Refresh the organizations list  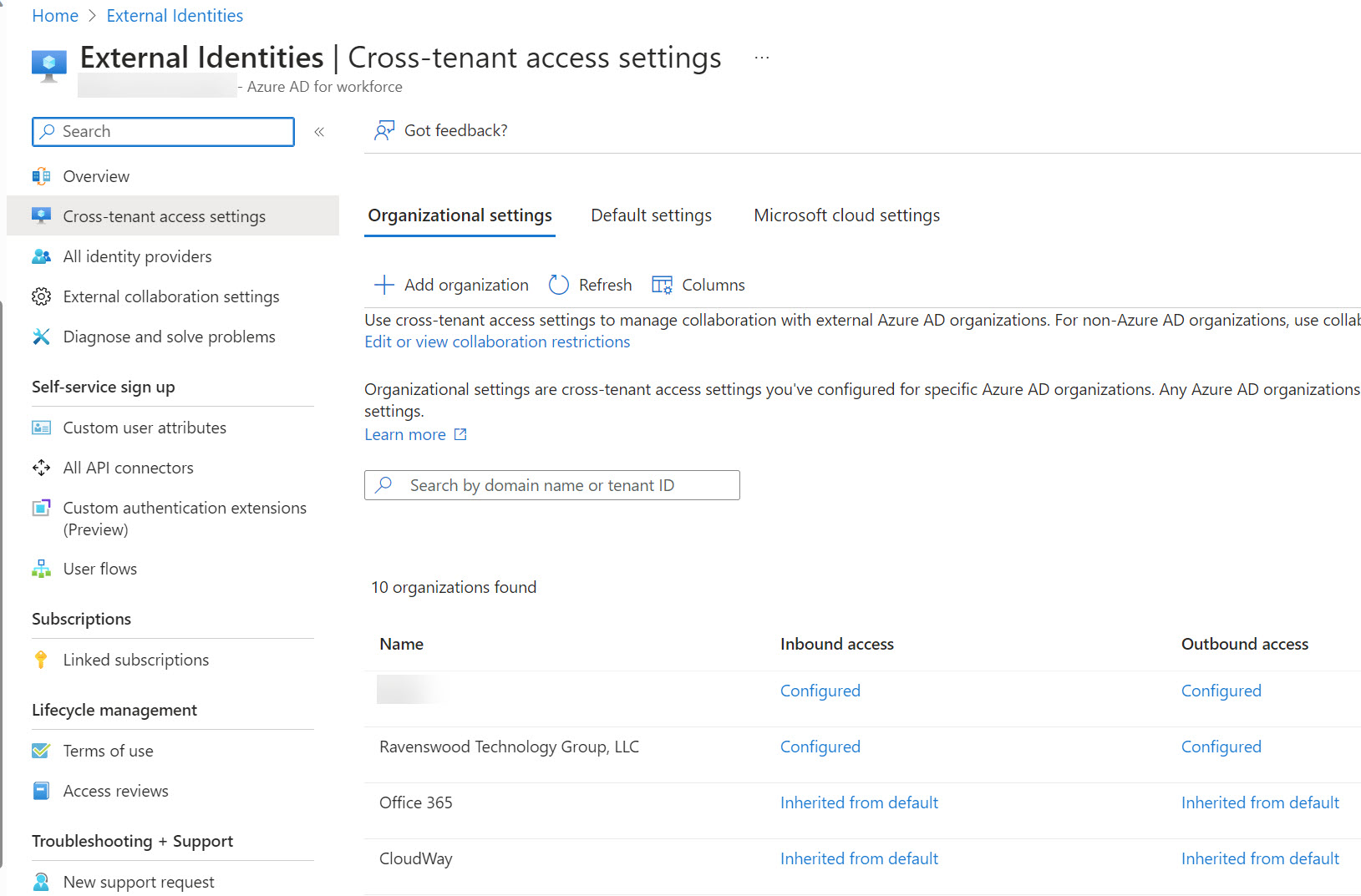tap(591, 285)
